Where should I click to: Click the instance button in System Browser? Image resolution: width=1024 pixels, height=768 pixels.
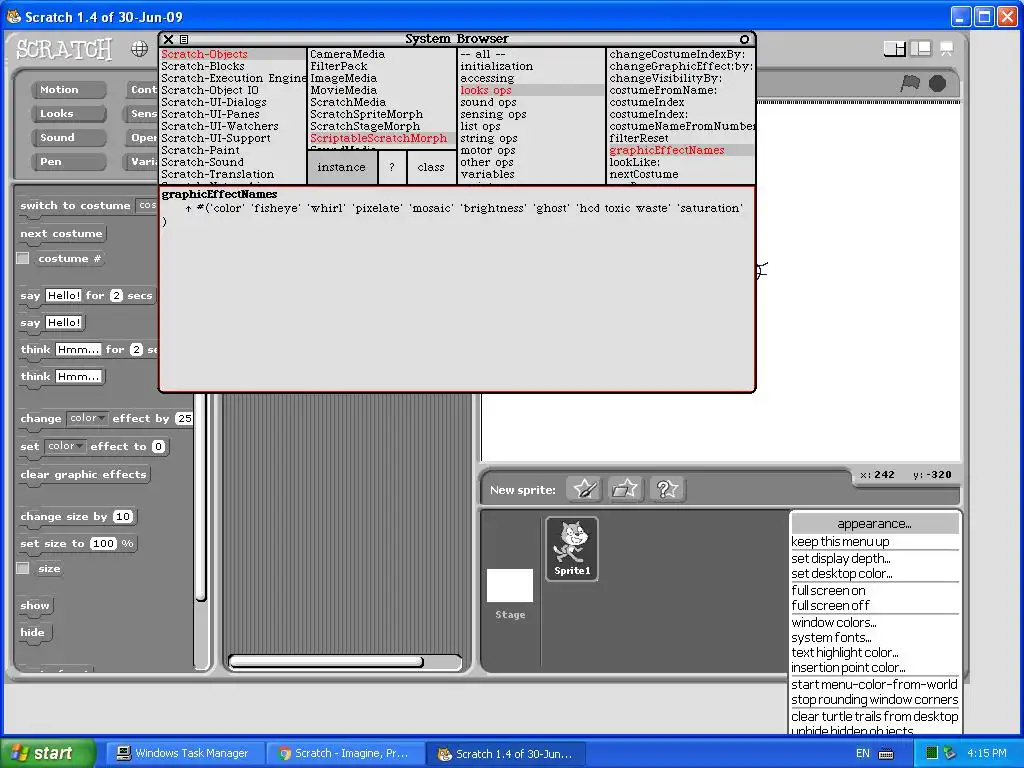[342, 167]
